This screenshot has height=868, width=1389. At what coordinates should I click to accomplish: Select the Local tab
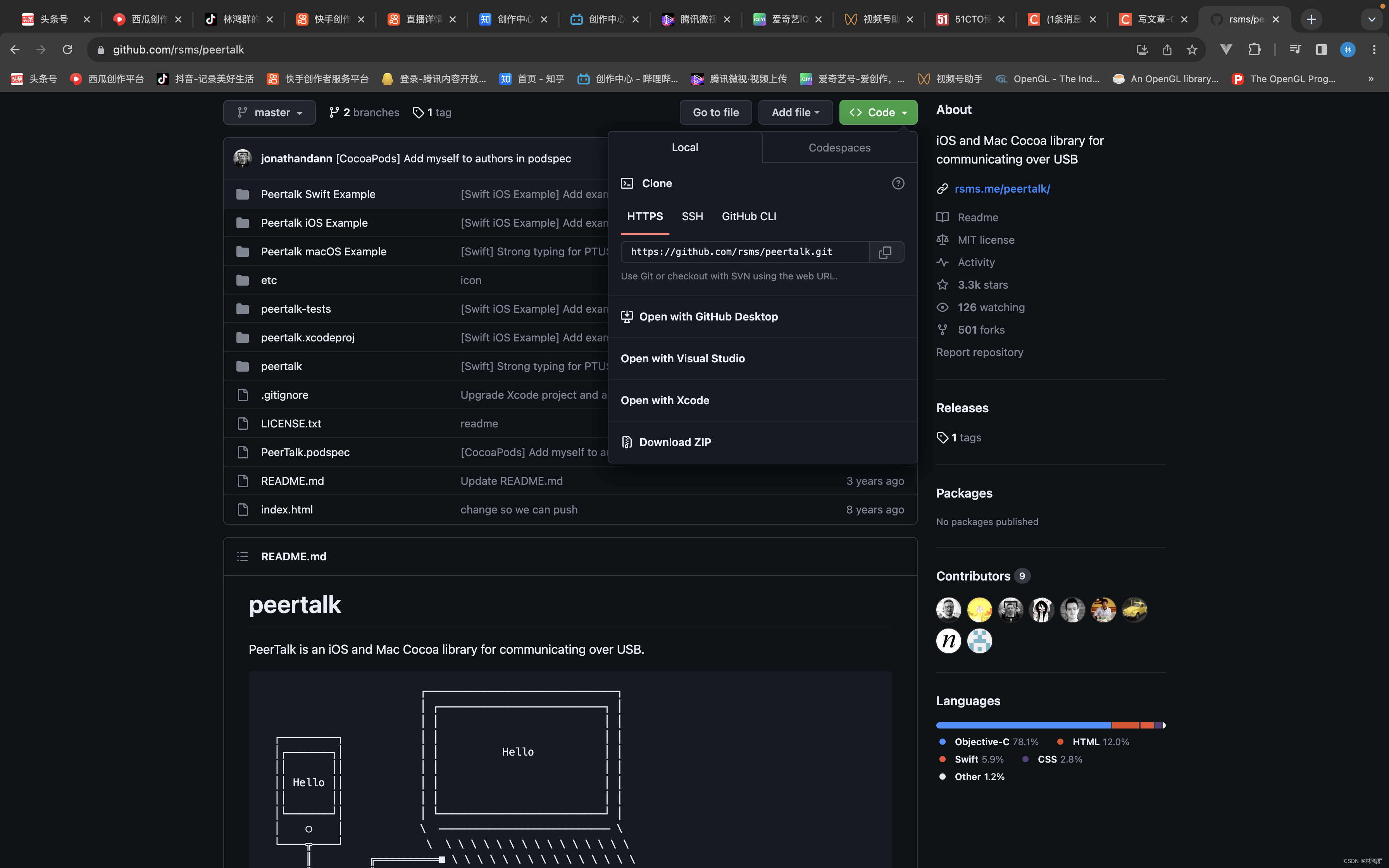tap(685, 148)
